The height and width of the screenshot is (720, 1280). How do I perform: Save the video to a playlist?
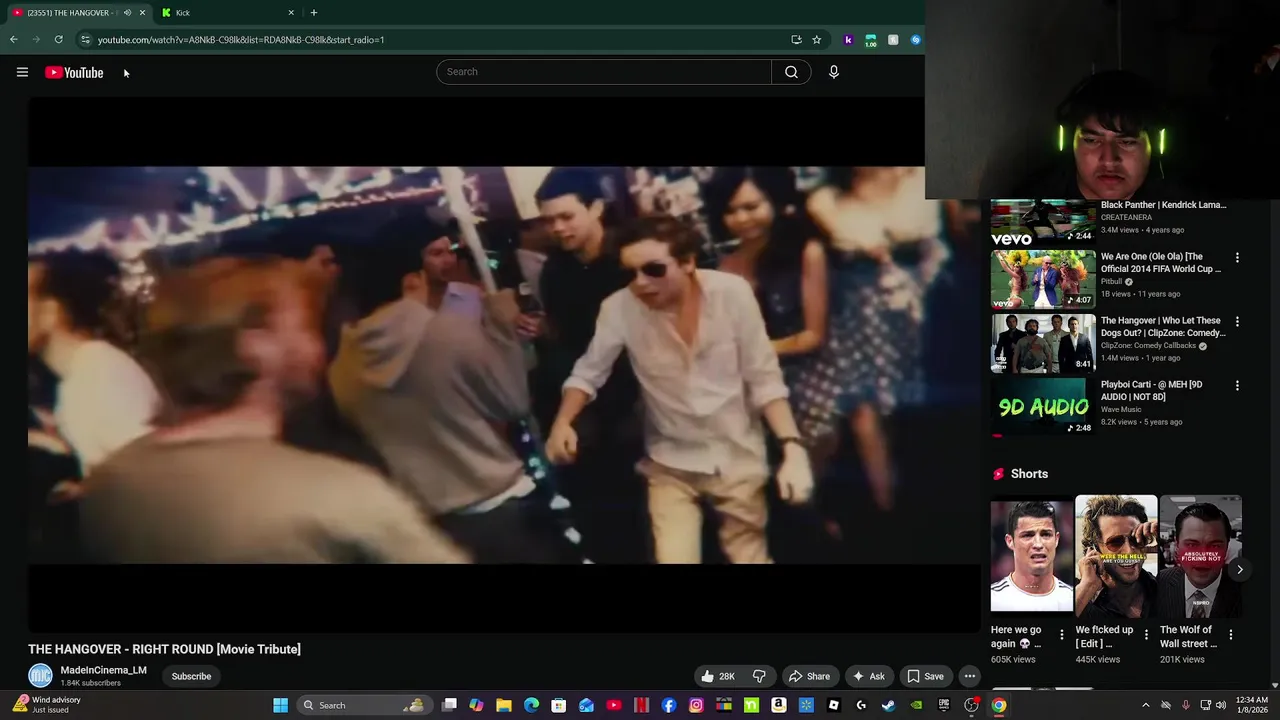[x=925, y=676]
